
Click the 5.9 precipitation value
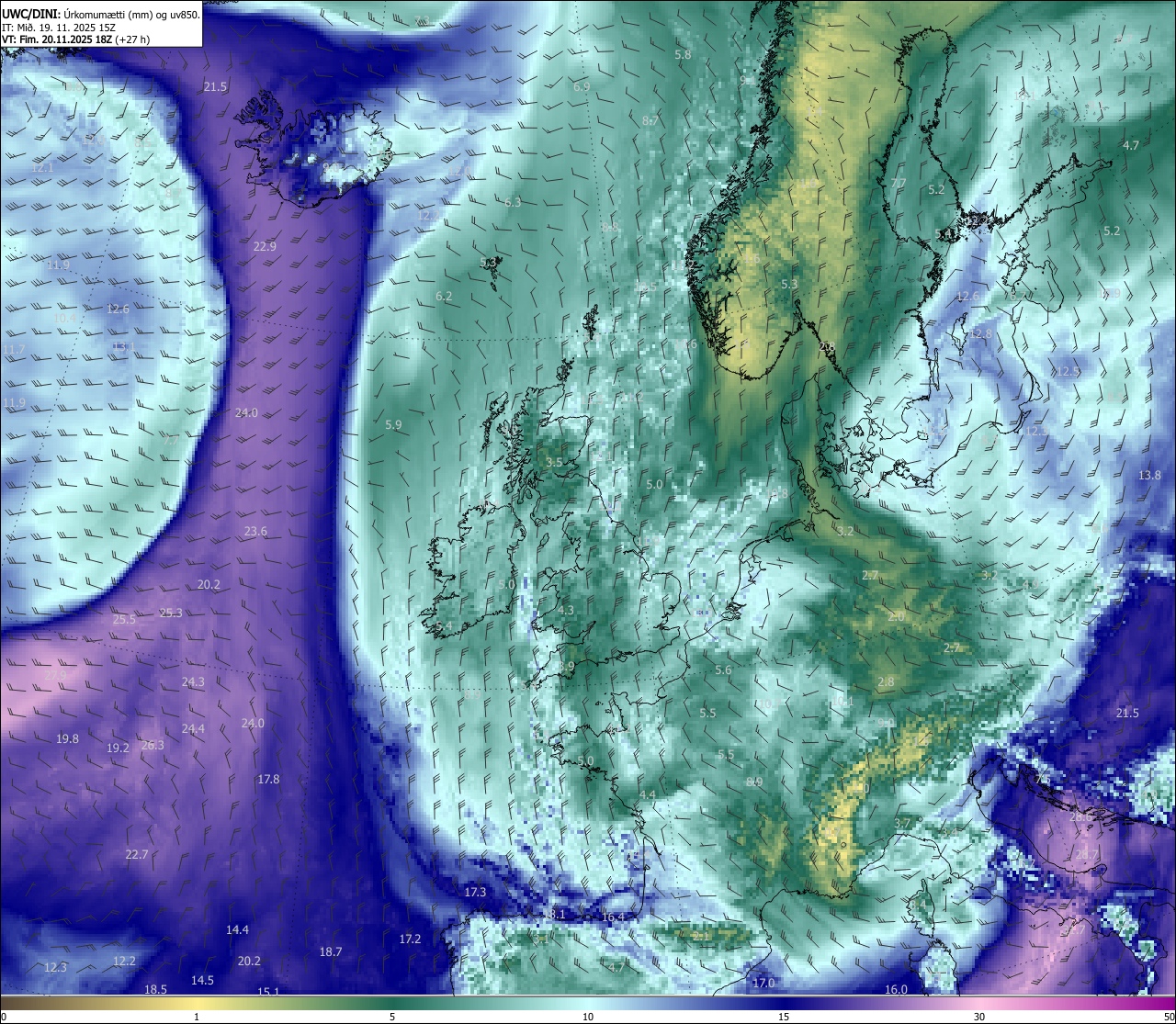pos(393,425)
